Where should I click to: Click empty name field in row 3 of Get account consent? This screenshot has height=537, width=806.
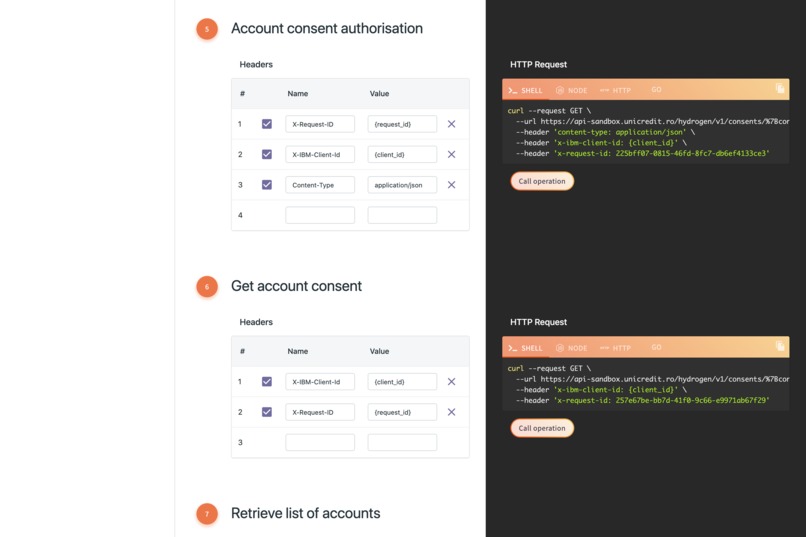click(320, 442)
